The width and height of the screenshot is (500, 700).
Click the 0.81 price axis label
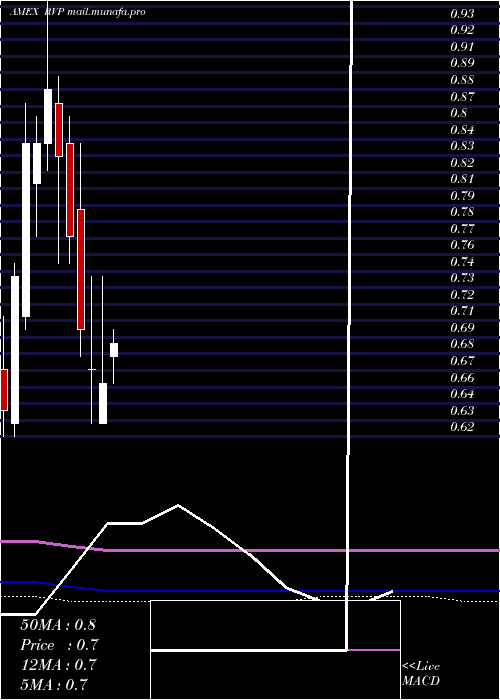462,179
